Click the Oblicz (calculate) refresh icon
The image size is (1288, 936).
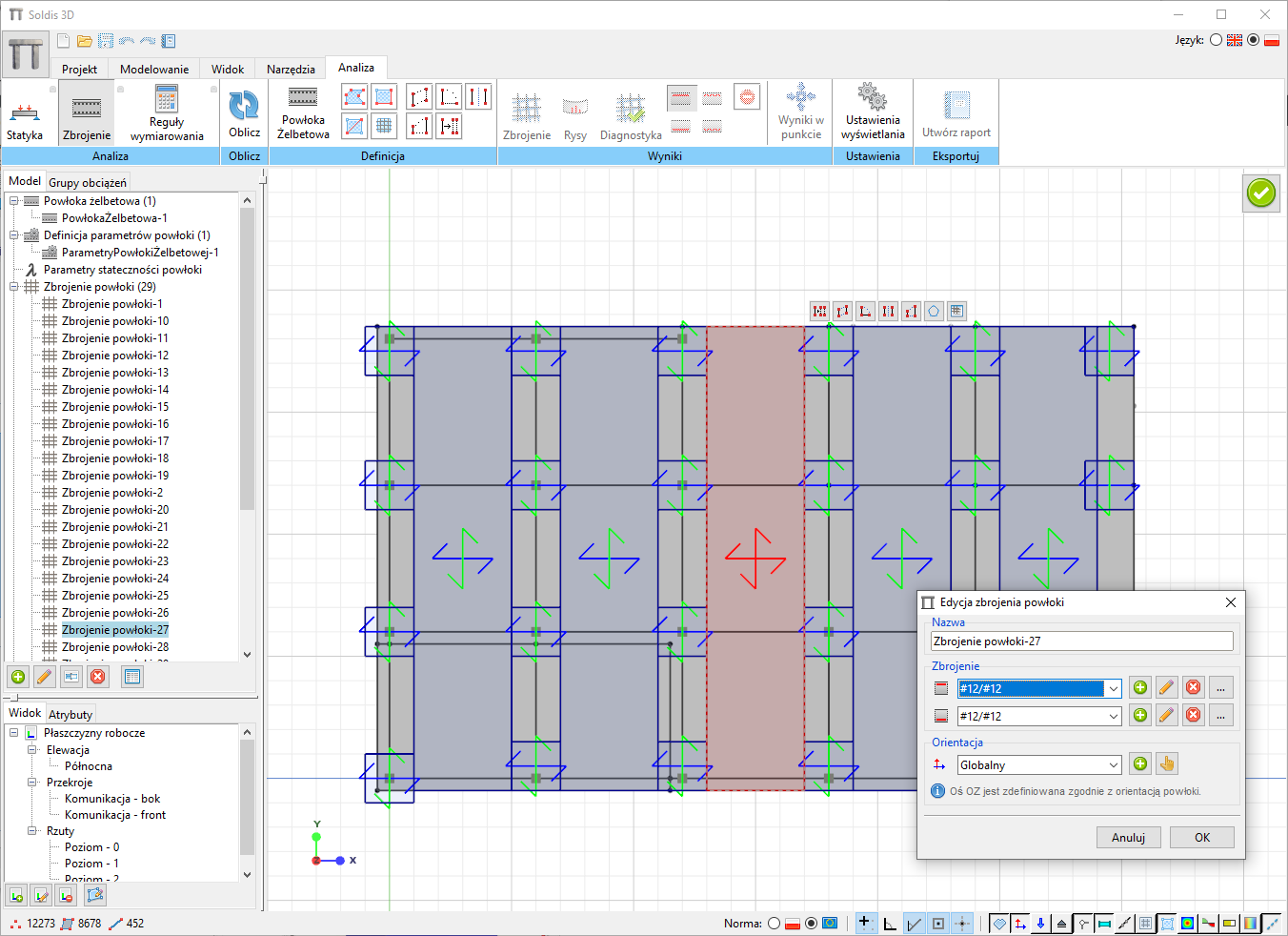tap(244, 106)
